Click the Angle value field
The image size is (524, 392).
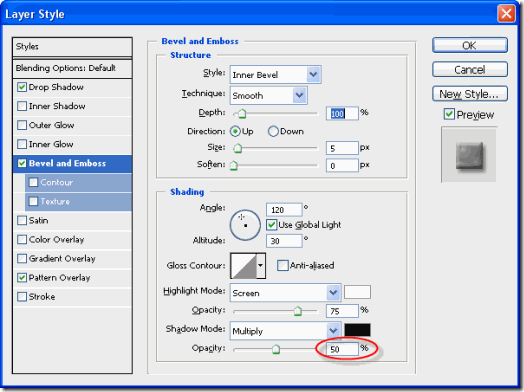click(x=284, y=210)
